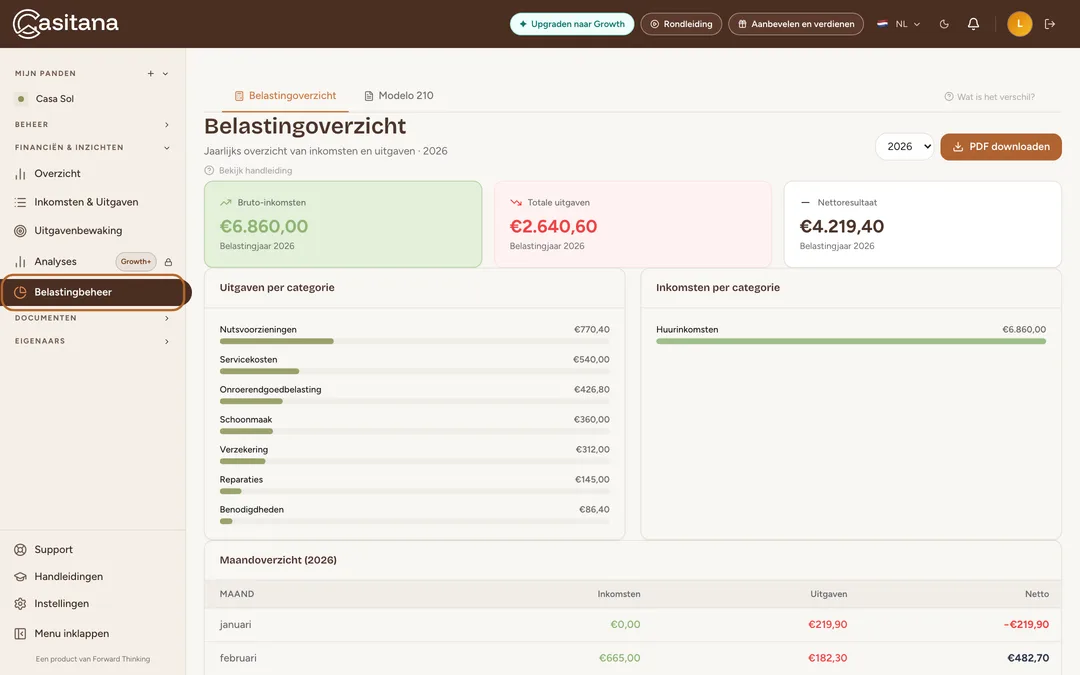Click Bruto-inkomsten trending up icon

tap(225, 202)
